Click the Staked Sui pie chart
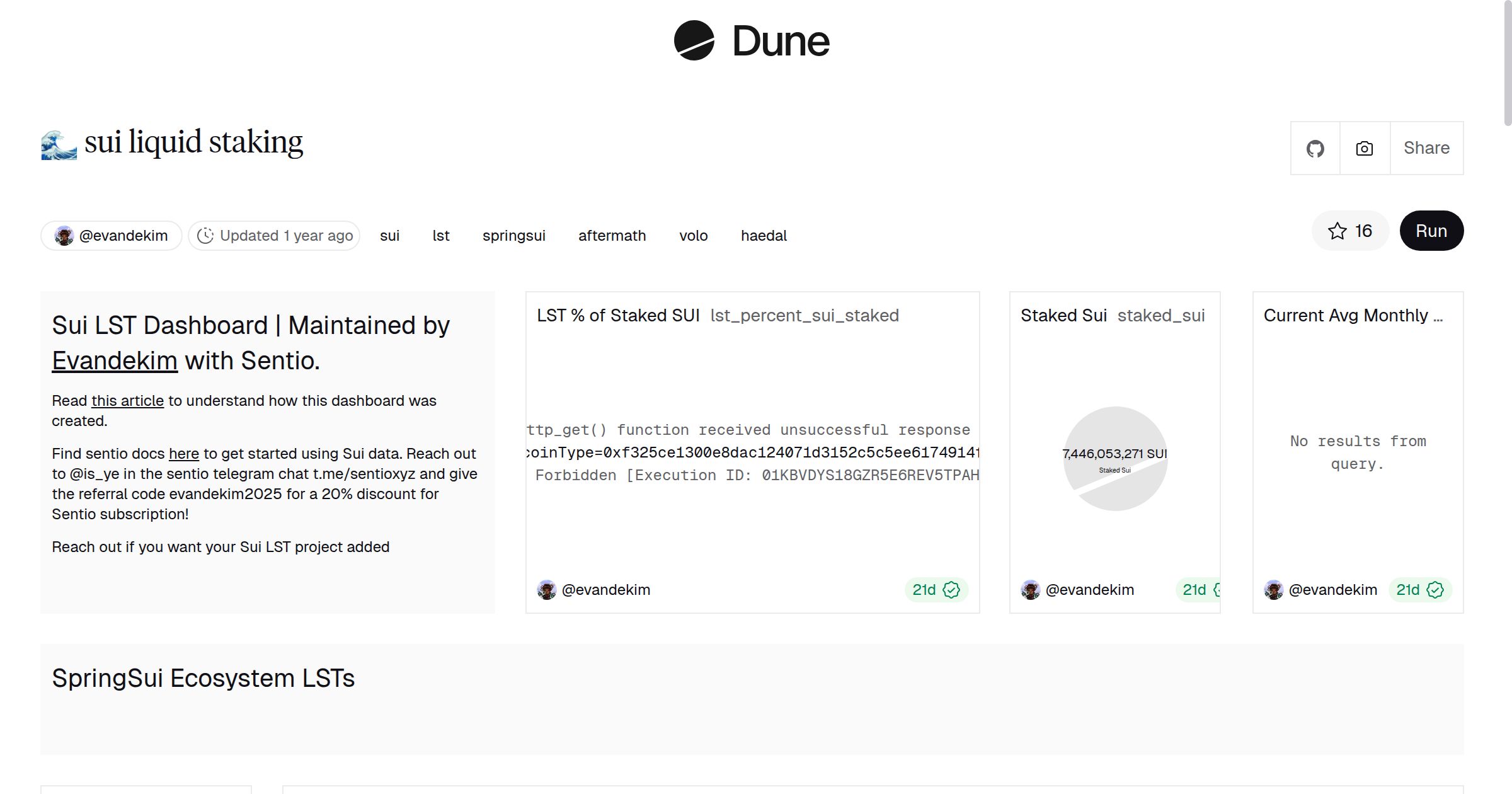The image size is (1512, 794). click(1115, 459)
